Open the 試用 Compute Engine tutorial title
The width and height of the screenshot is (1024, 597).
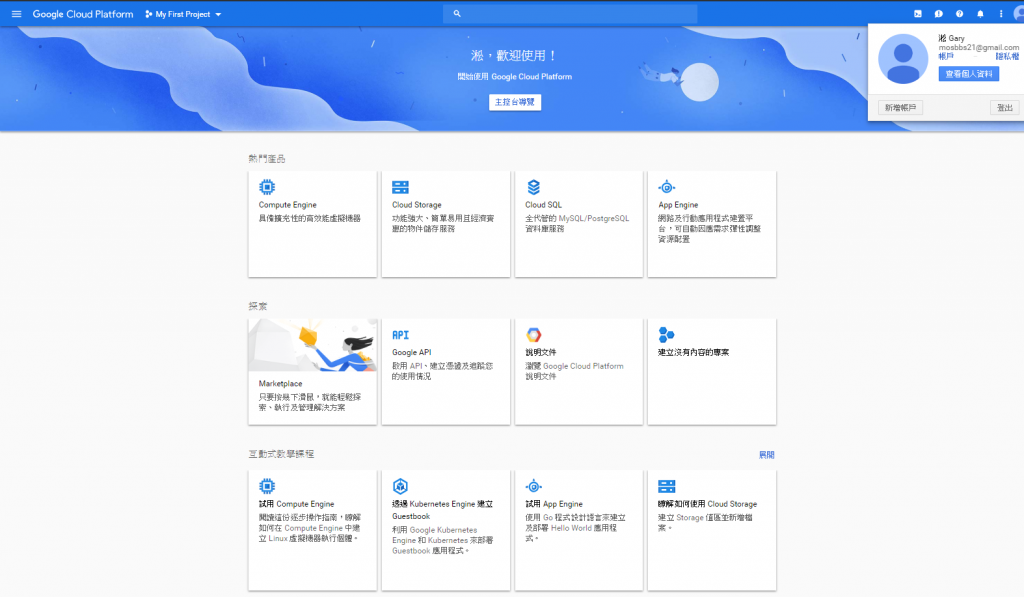296,504
